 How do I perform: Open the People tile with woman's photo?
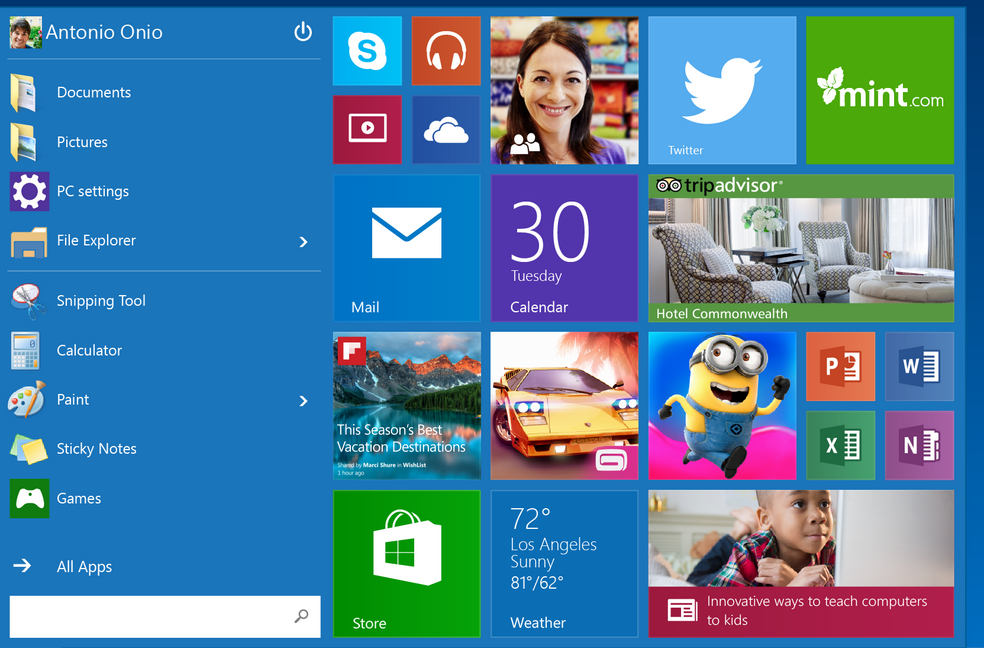[x=564, y=90]
